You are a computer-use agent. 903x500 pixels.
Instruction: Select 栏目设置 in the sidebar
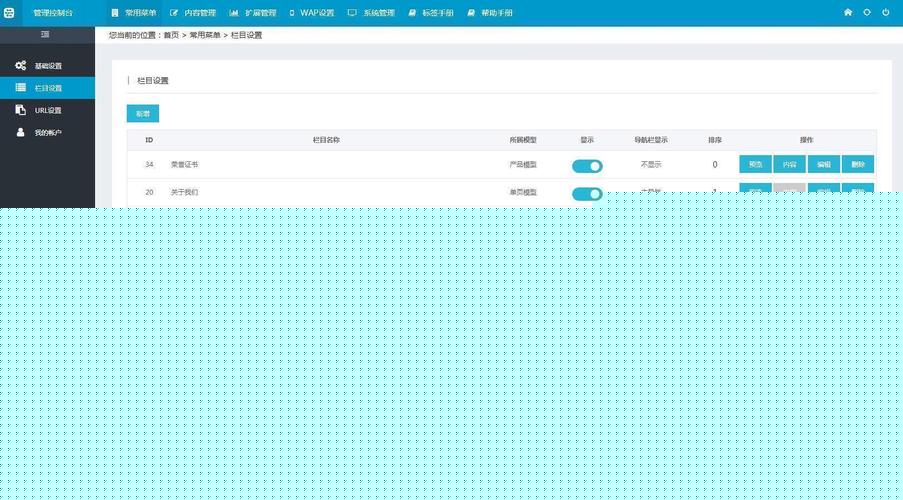click(47, 88)
